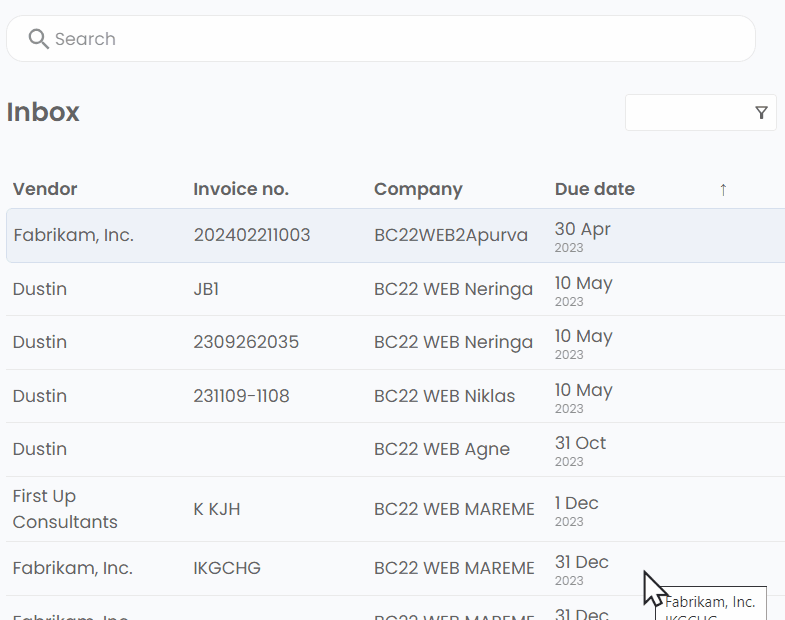
Task: Click BC22 WEB MAREME in K KJH row
Action: point(454,509)
